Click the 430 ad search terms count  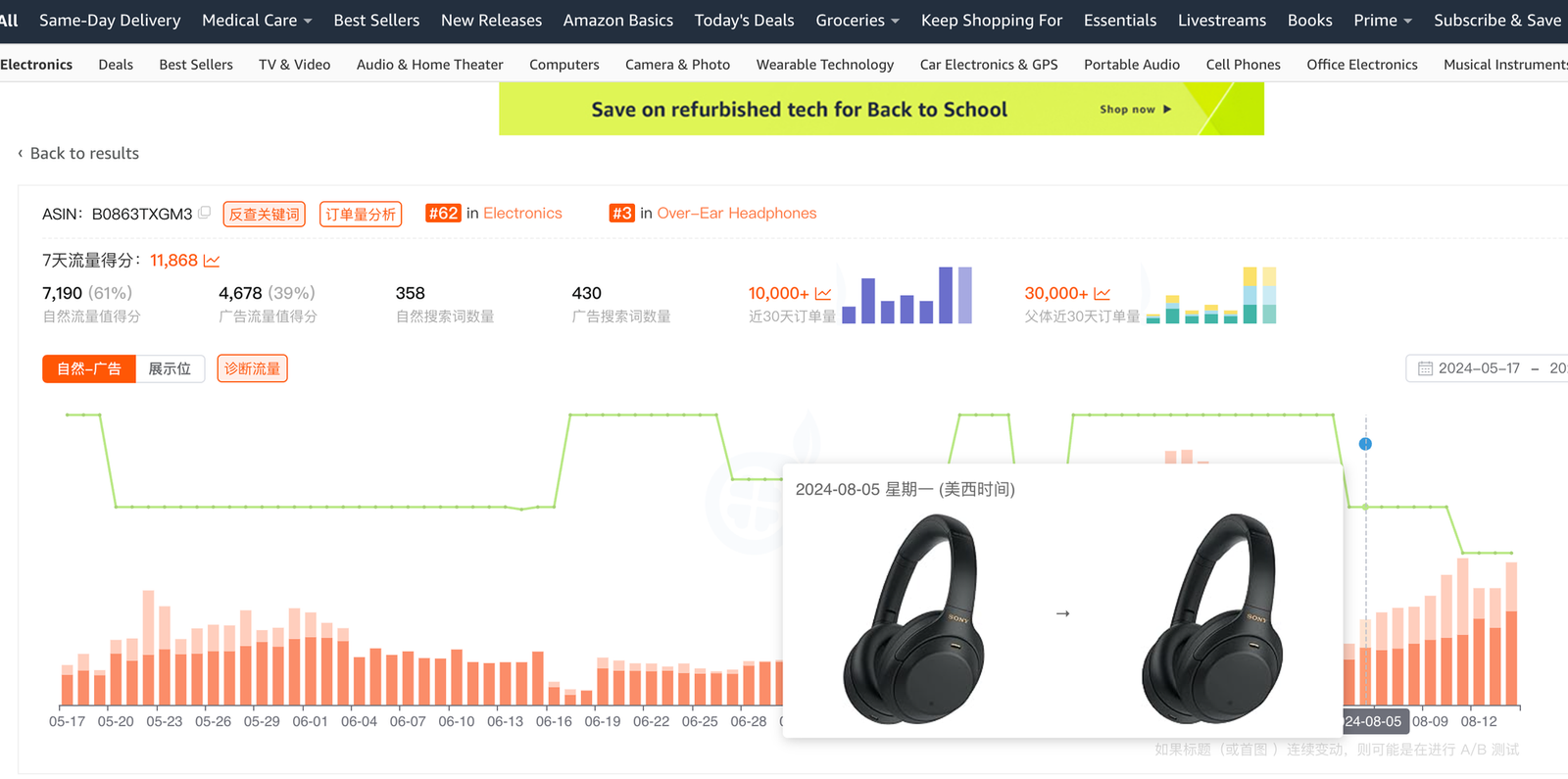[587, 293]
